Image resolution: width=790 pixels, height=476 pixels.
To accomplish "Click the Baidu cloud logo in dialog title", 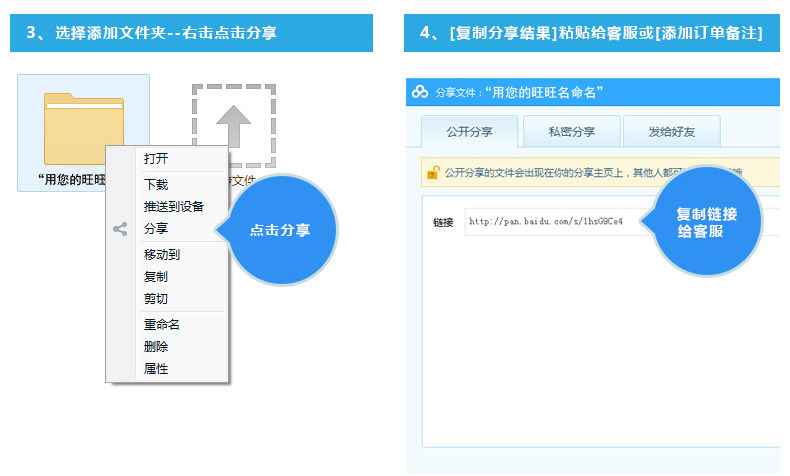I will 420,92.
